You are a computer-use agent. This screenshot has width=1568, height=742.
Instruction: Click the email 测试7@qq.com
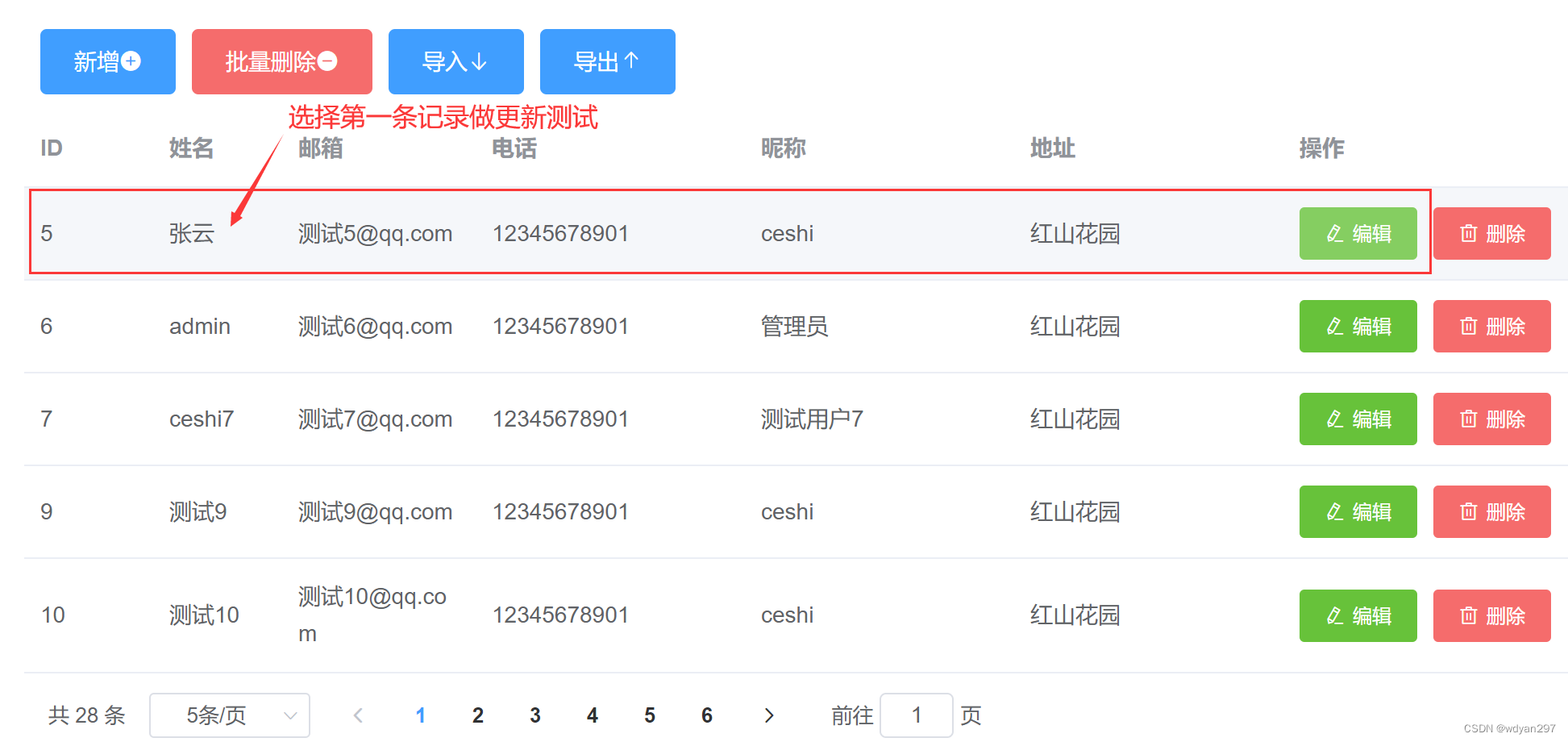(376, 419)
